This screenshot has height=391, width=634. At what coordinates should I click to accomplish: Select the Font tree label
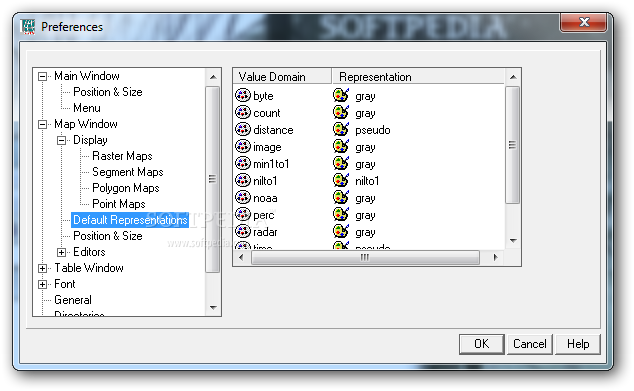[x=65, y=284]
